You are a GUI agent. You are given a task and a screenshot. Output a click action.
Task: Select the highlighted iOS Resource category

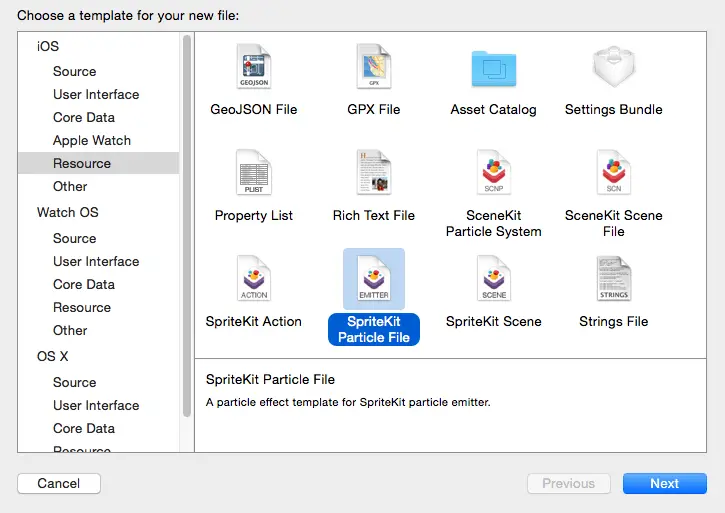(82, 163)
